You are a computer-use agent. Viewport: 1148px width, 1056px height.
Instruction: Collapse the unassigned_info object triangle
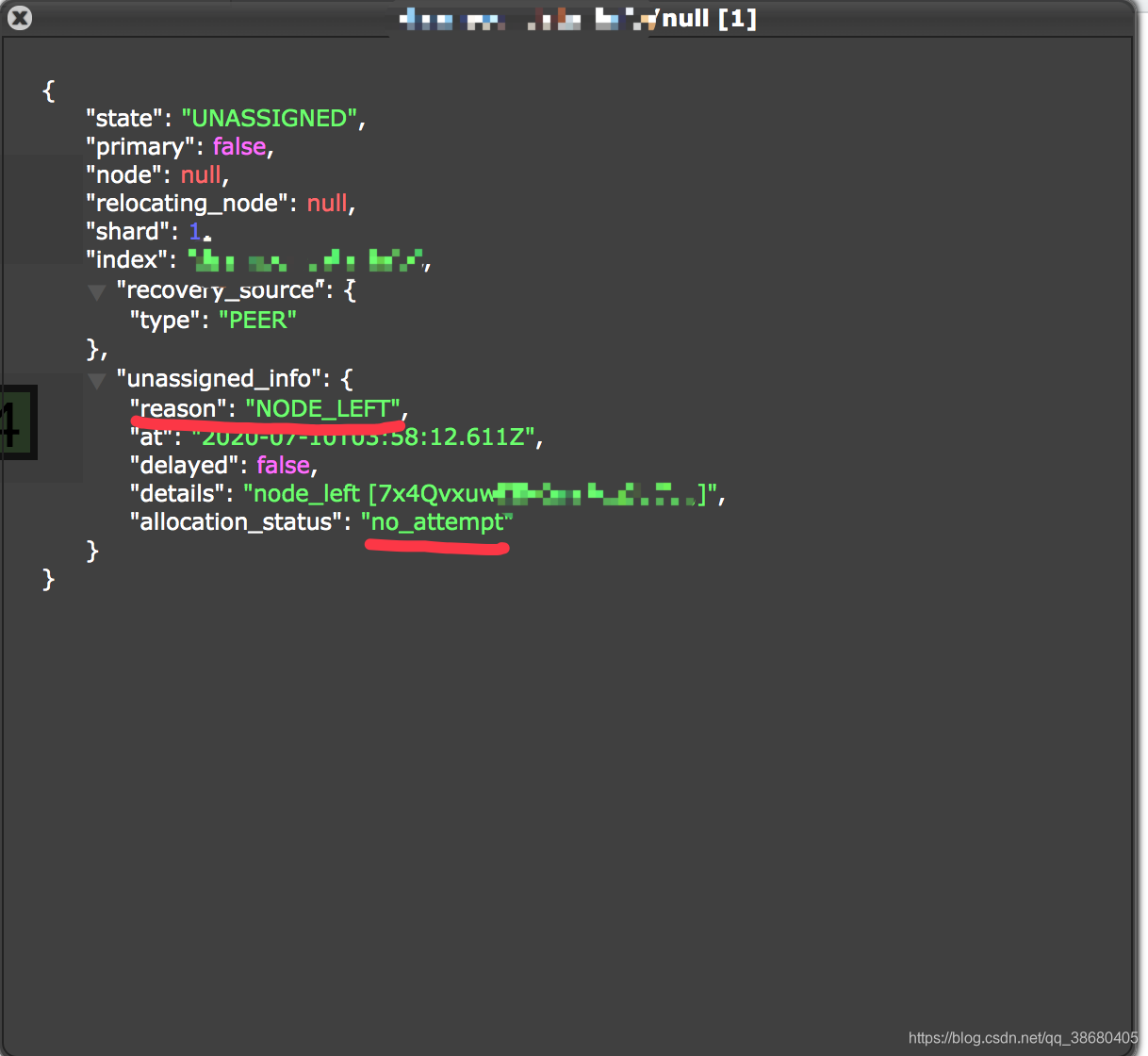[x=95, y=380]
